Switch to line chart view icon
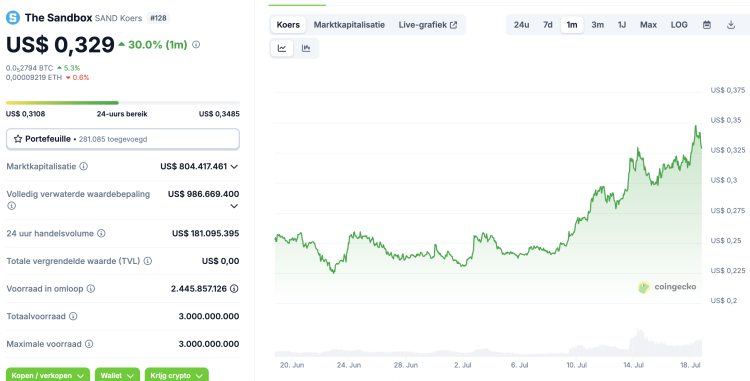 click(x=282, y=48)
